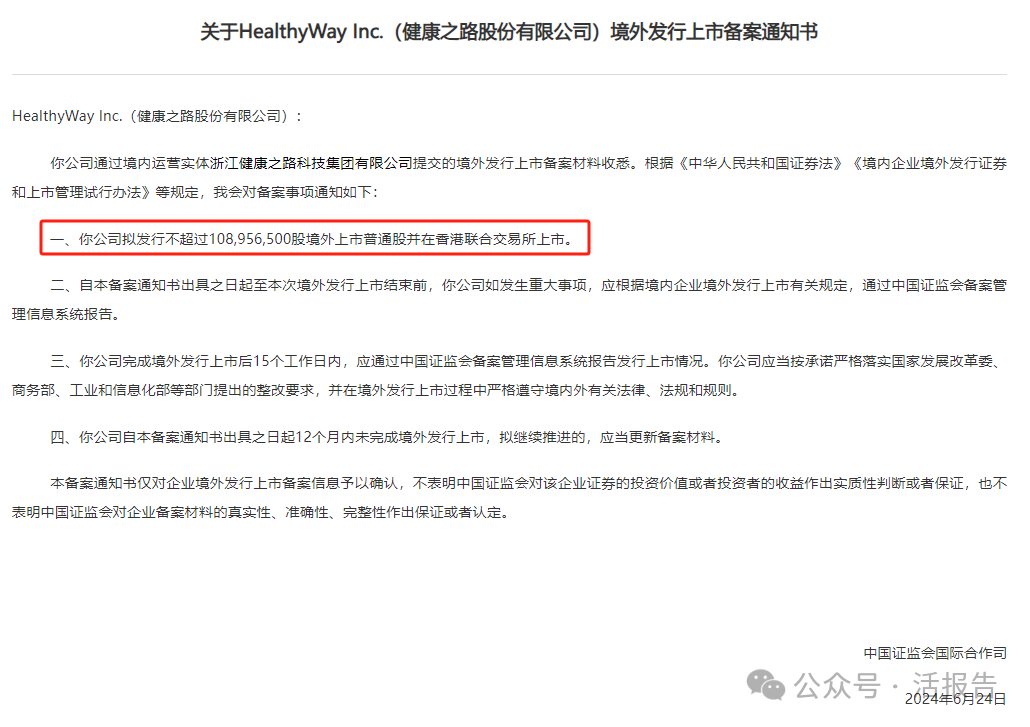Image resolution: width=1030 pixels, height=727 pixels.
Task: Click the disclaimer paragraph starting 本备案通知书仅对
Action: point(509,498)
